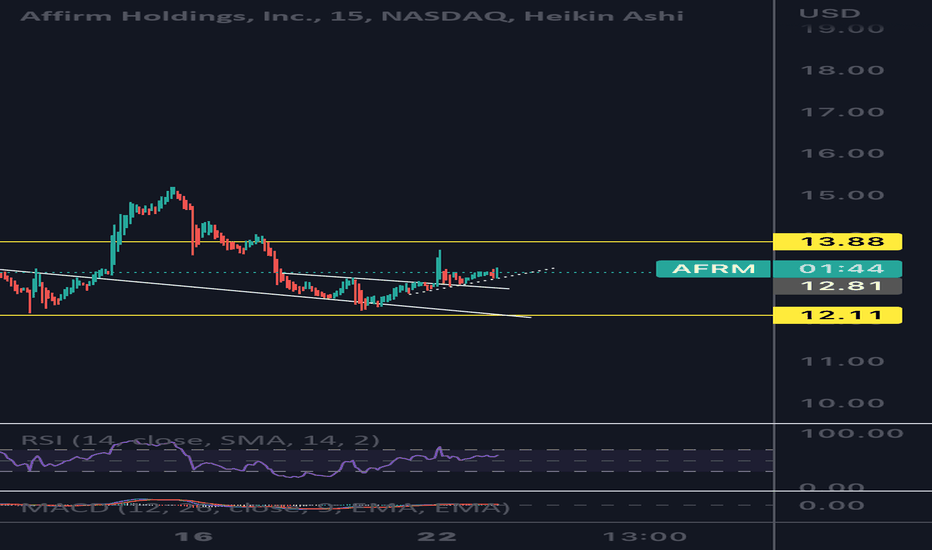932x550 pixels.
Task: Click the 100.00 RSI scale value
Action: coord(852,433)
